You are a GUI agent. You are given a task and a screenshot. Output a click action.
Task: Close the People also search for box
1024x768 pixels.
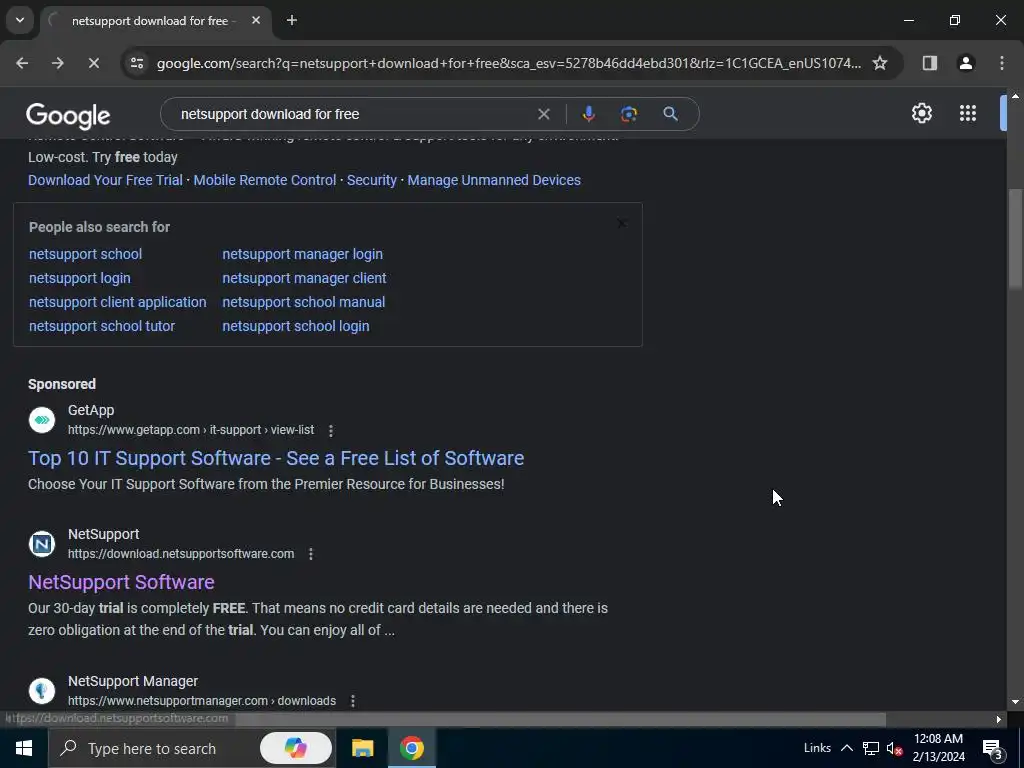coord(622,224)
